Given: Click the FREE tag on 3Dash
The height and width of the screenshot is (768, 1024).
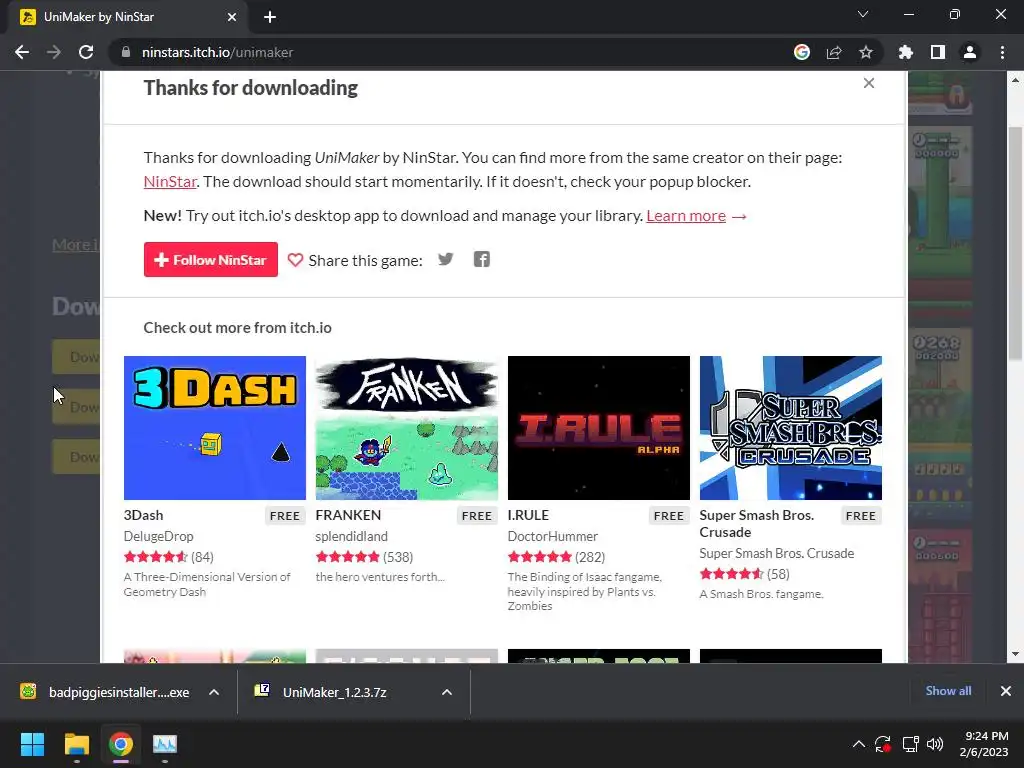Looking at the screenshot, I should point(285,516).
